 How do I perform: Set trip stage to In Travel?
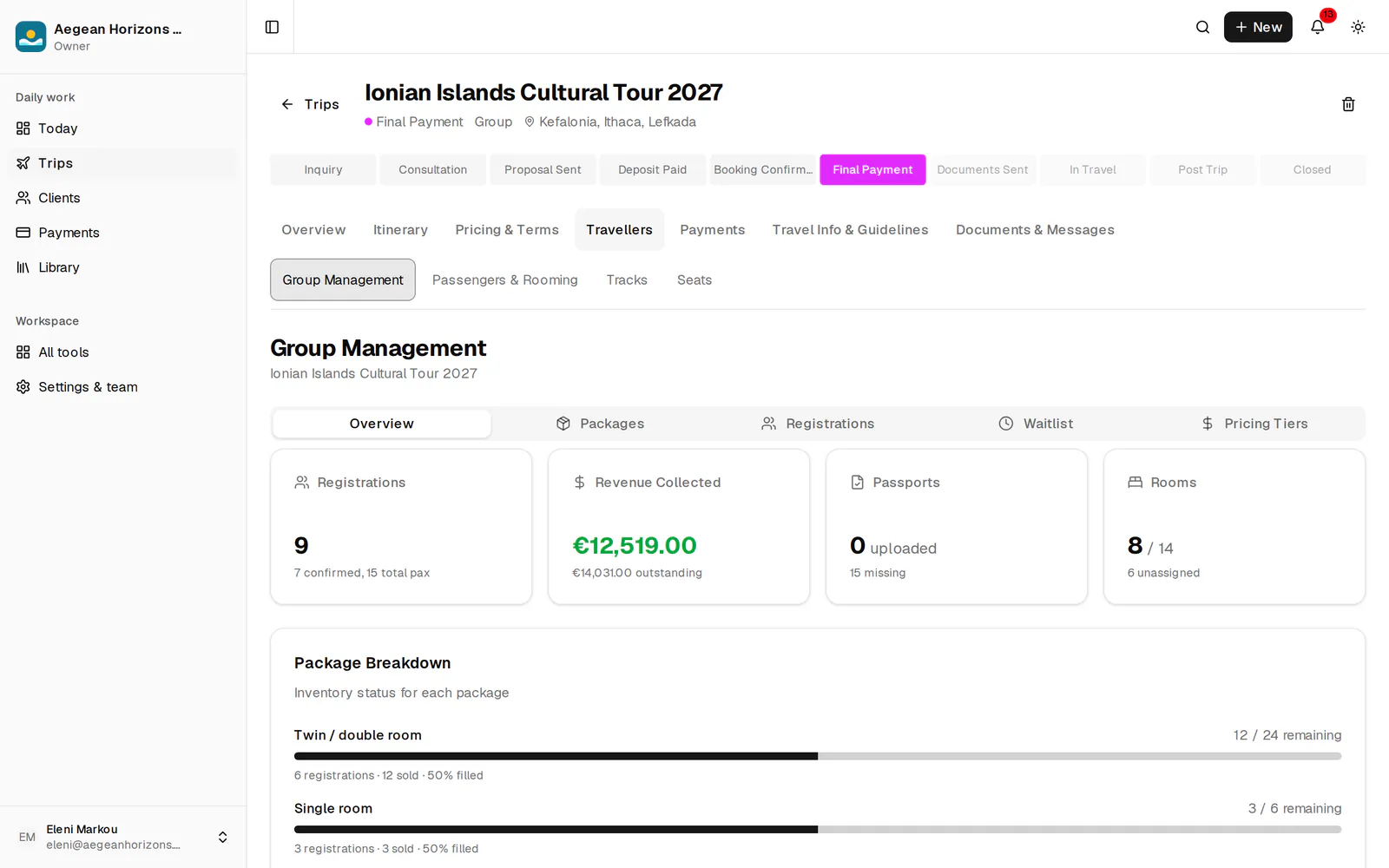pos(1092,170)
